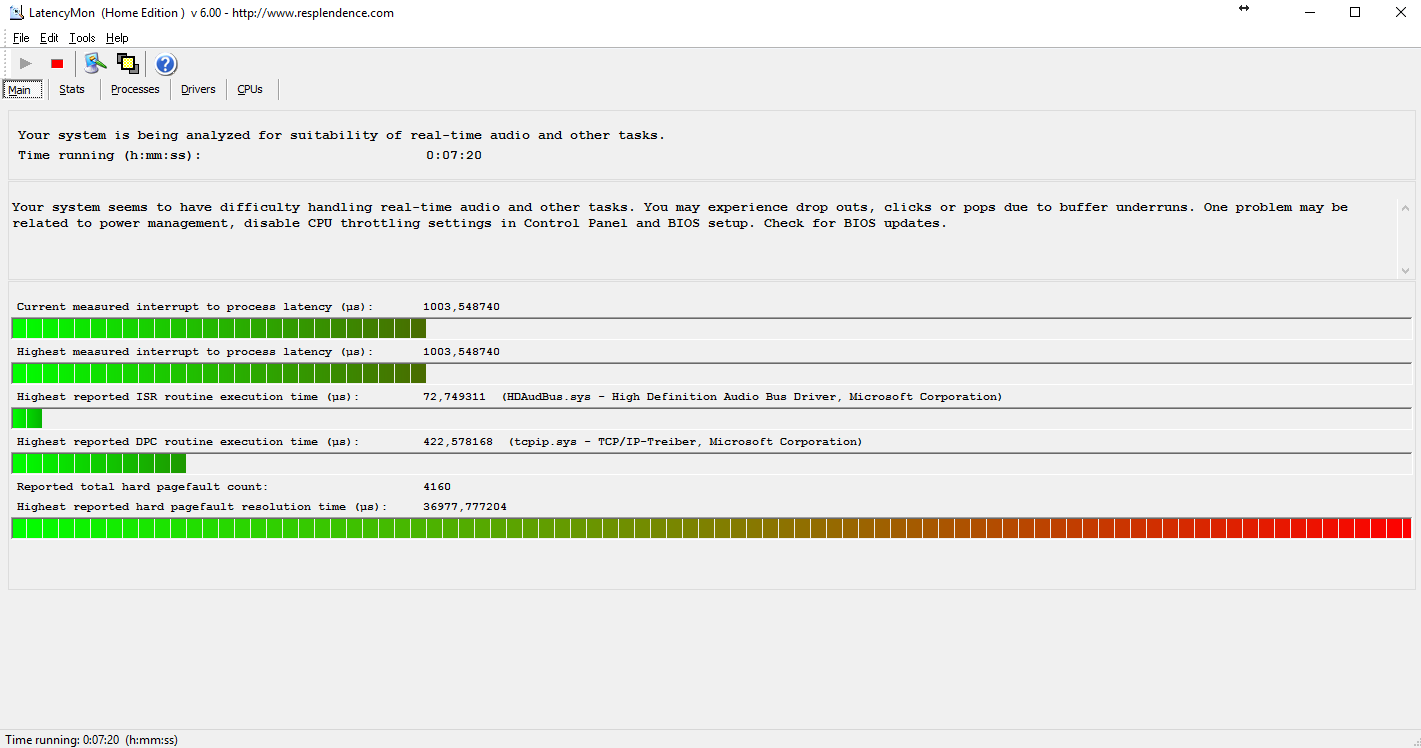Switch to the CPUs tab
The height and width of the screenshot is (748, 1421).
(x=250, y=89)
